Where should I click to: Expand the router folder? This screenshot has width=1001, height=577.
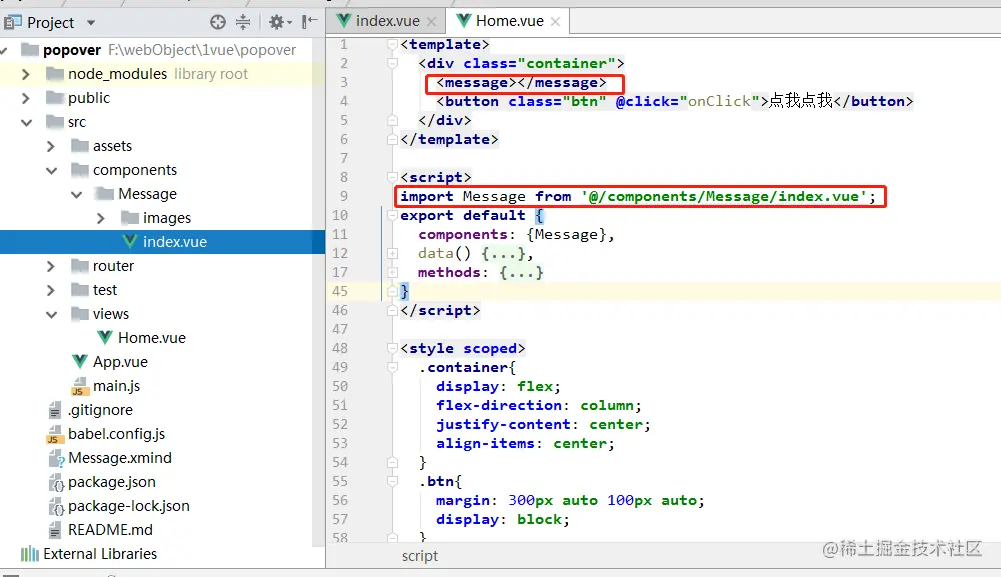click(50, 266)
